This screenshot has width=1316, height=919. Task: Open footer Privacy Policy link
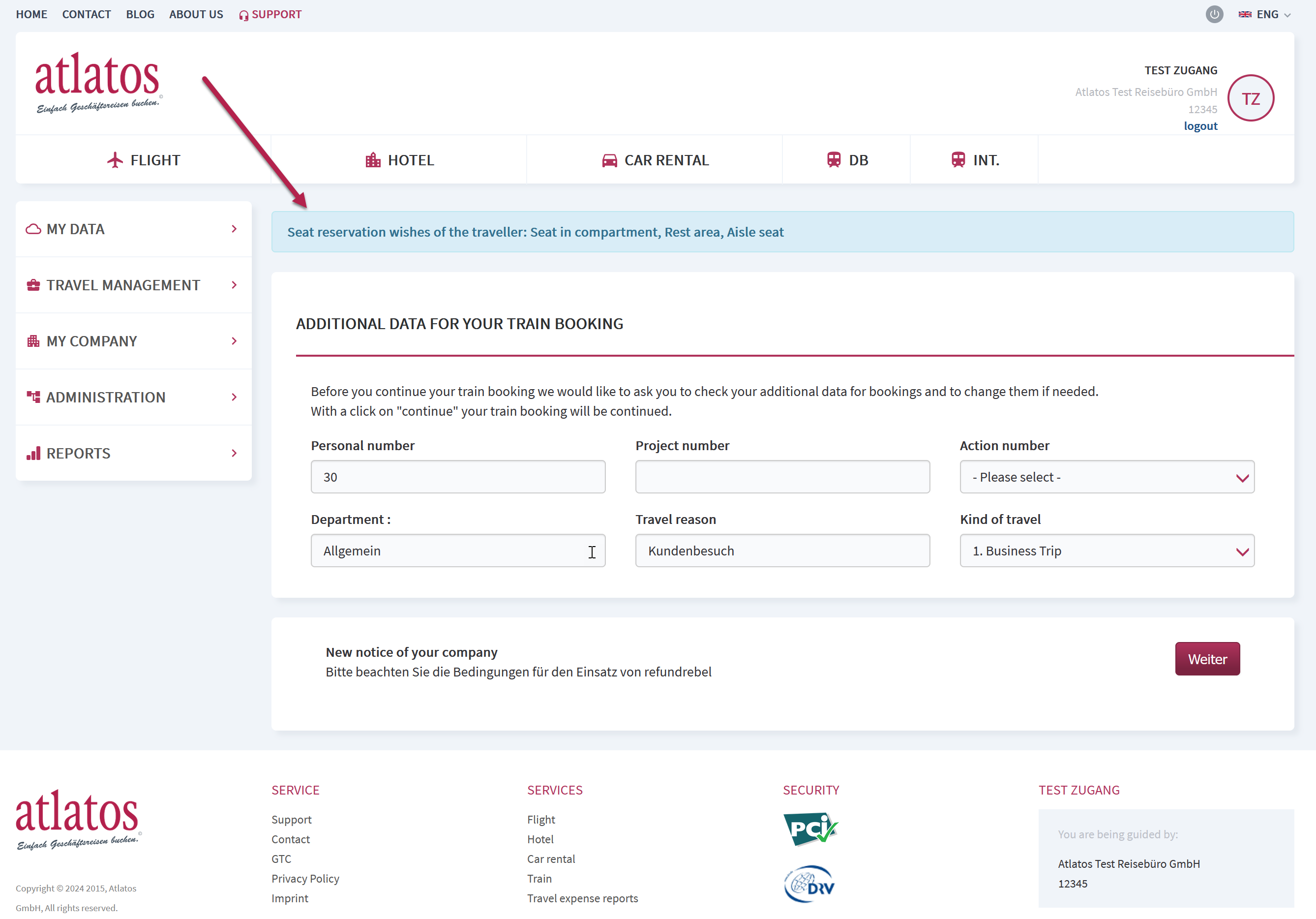[x=305, y=878]
